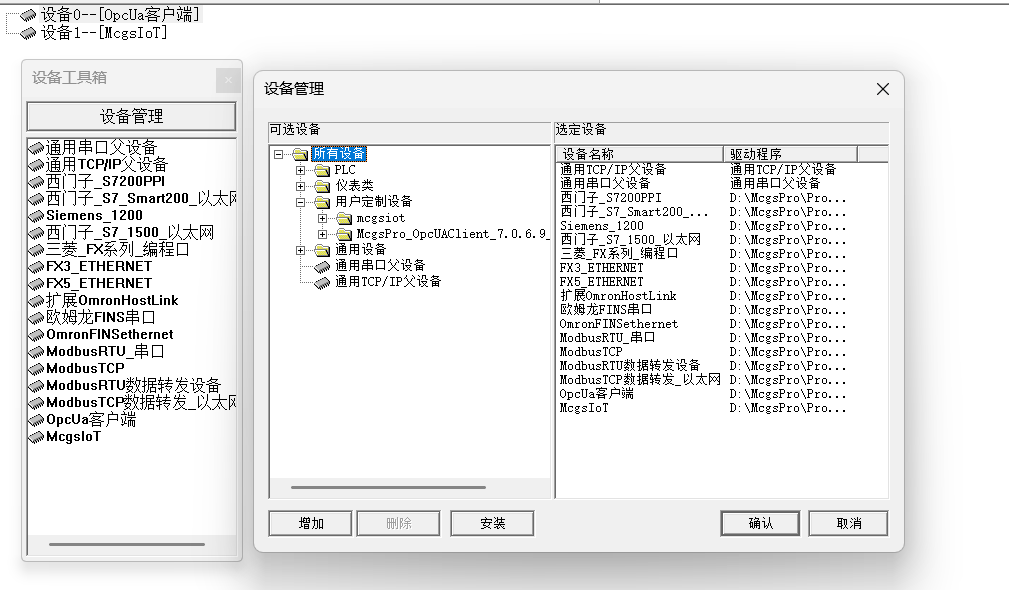Viewport: 1009px width, 590px height.
Task: Click toolbox icon for 三菱_FX系列_编程口
Action: click(x=37, y=250)
